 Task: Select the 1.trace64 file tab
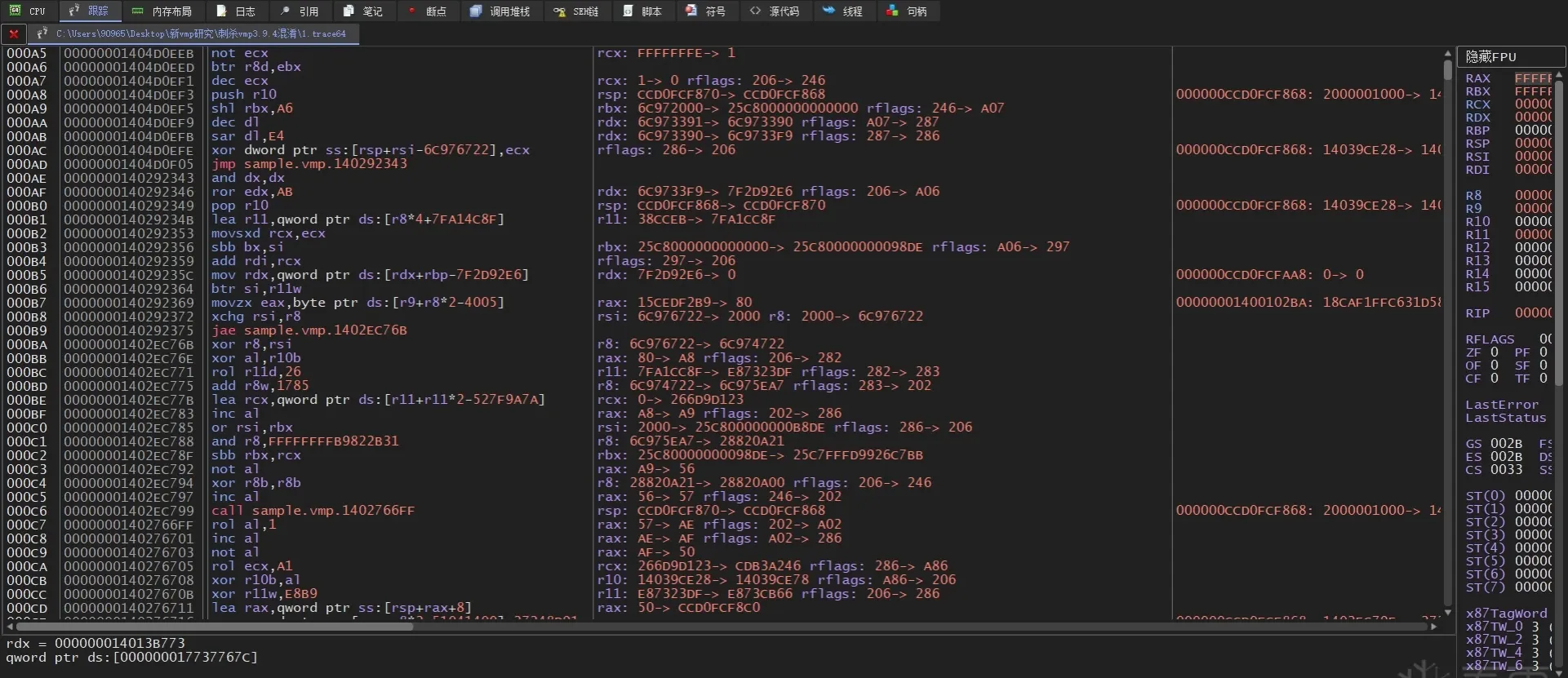coord(193,34)
